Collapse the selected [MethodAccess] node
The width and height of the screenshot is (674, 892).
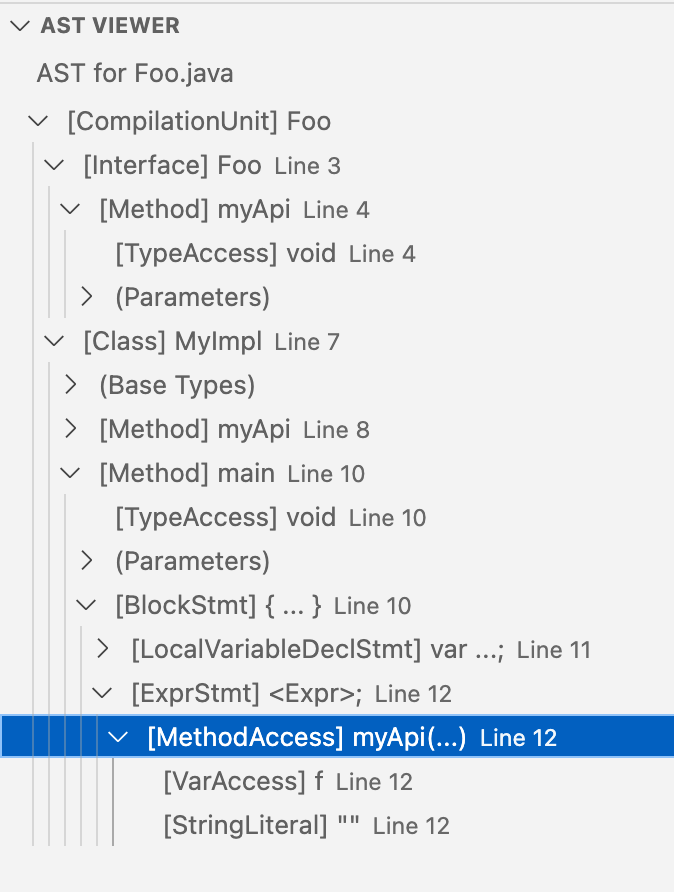[x=118, y=737]
